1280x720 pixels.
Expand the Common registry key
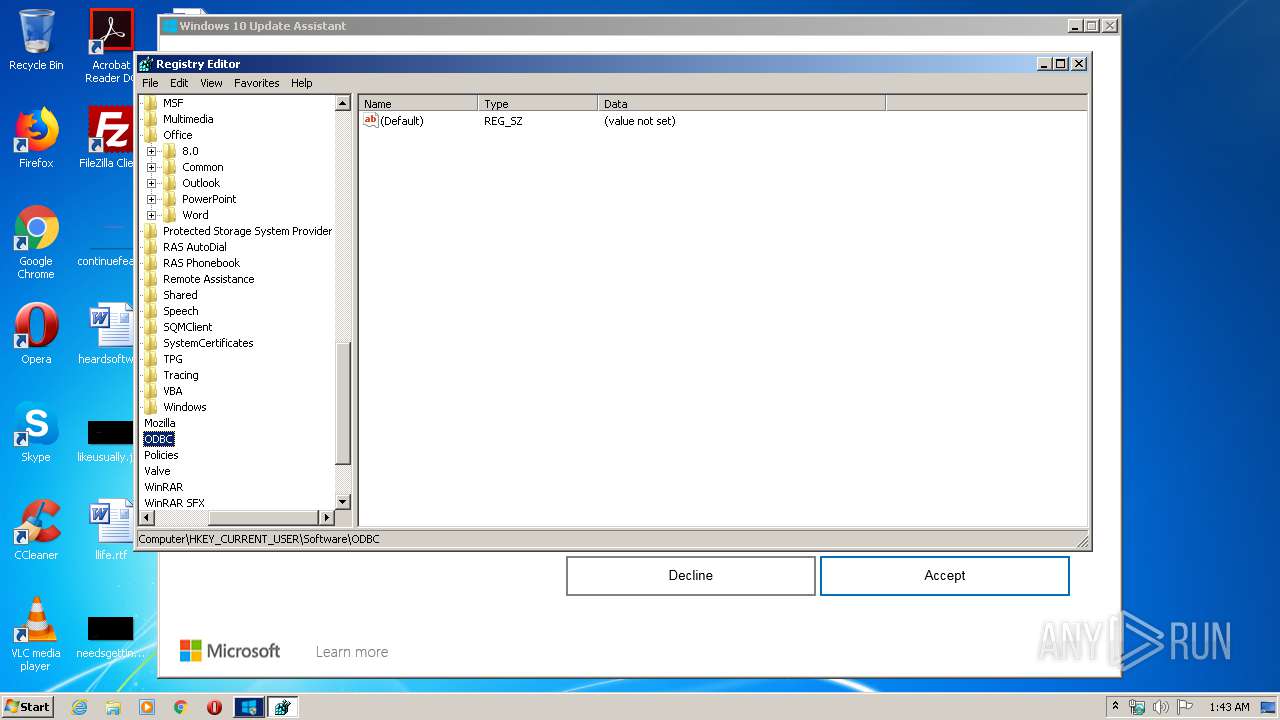pyautogui.click(x=152, y=167)
